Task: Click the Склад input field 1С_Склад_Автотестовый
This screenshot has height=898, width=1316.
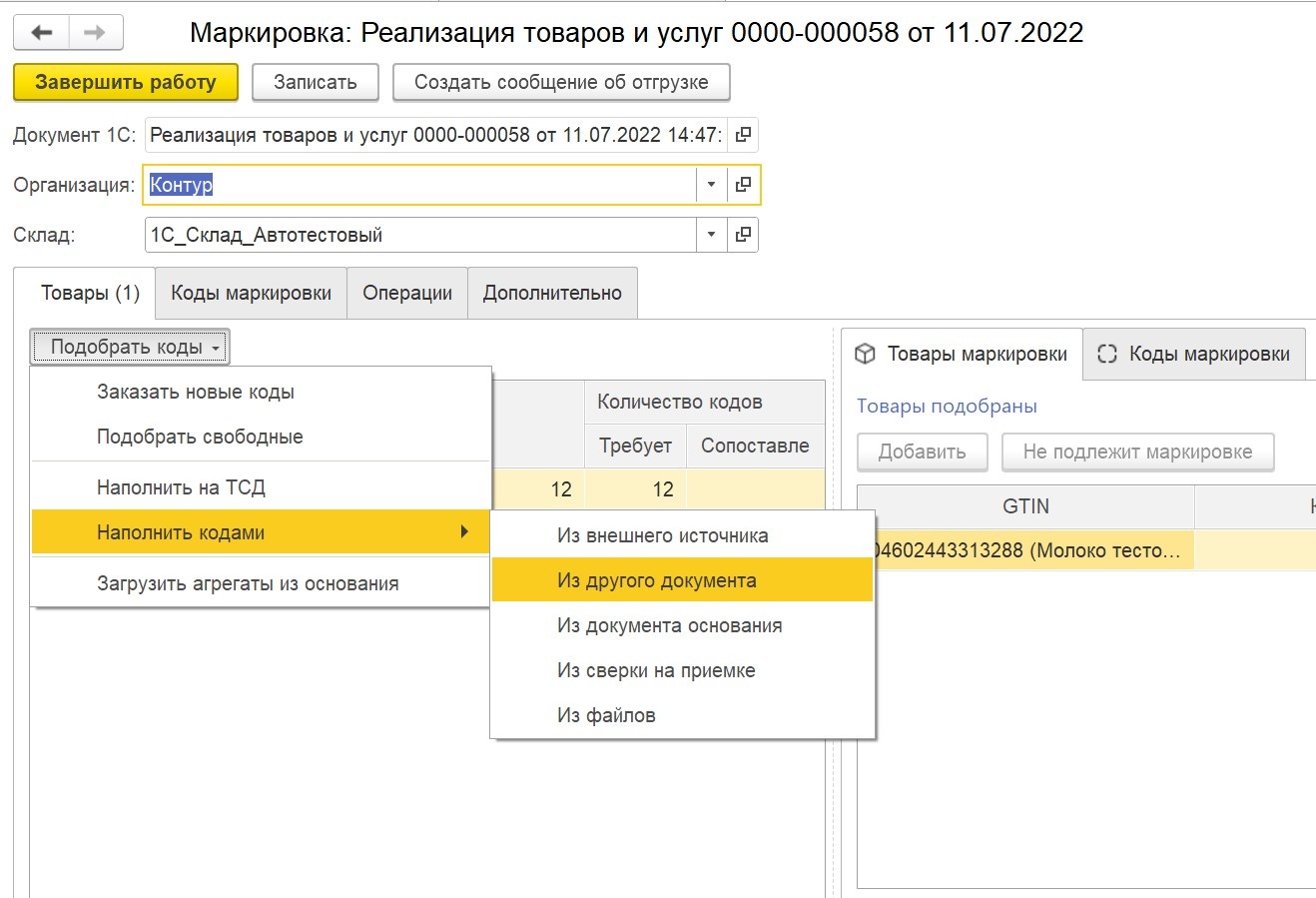Action: coord(420,235)
